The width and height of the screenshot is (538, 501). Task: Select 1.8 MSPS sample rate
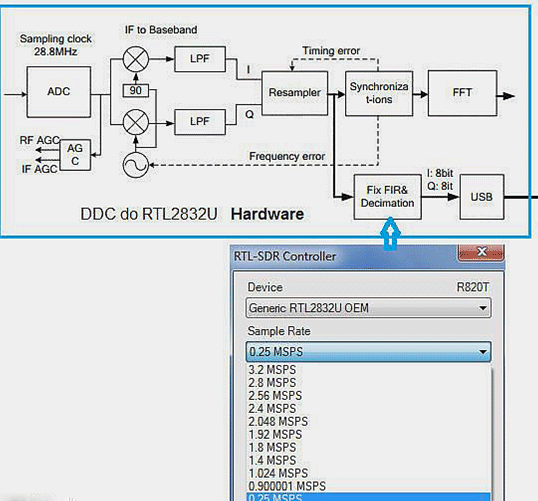[272, 448]
